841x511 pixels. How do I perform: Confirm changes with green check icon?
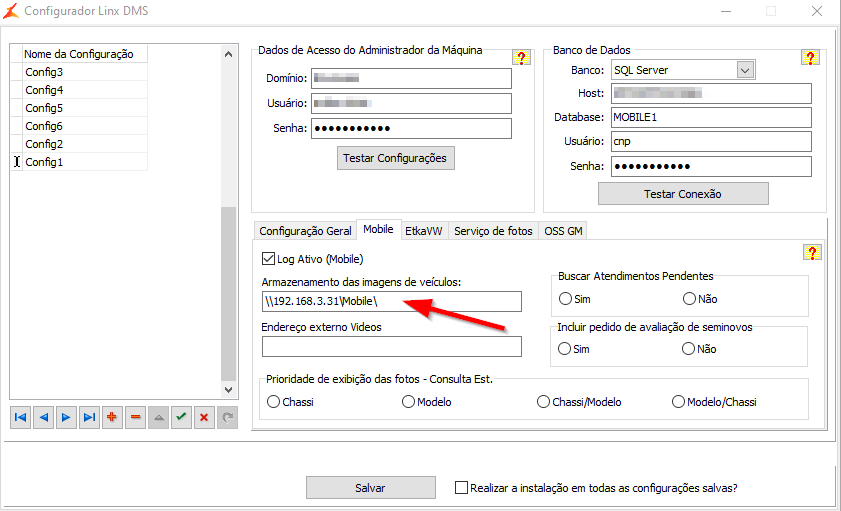(181, 417)
